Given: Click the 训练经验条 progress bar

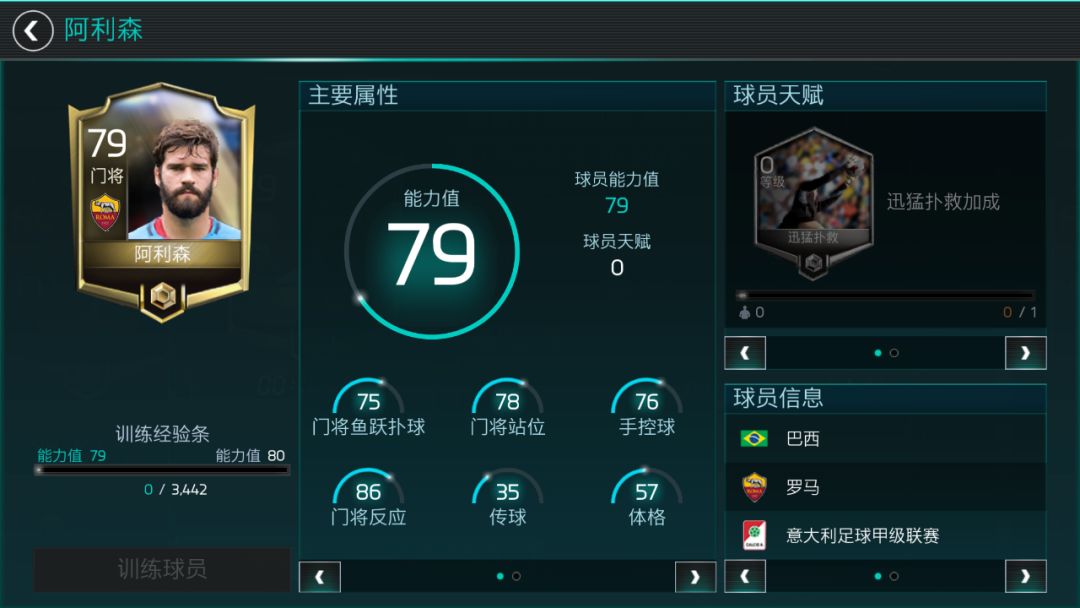Looking at the screenshot, I should coord(162,470).
